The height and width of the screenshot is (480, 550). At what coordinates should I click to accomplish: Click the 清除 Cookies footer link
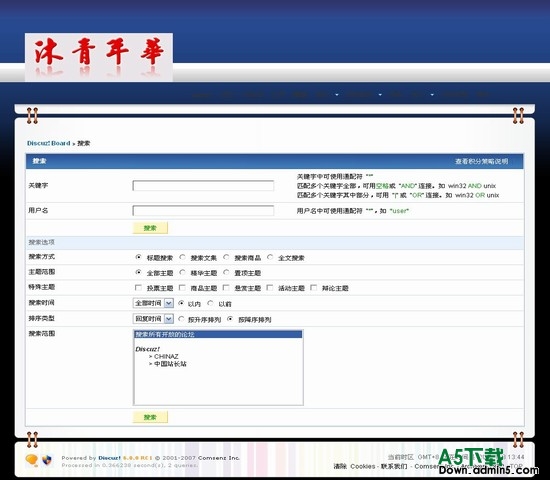click(354, 466)
